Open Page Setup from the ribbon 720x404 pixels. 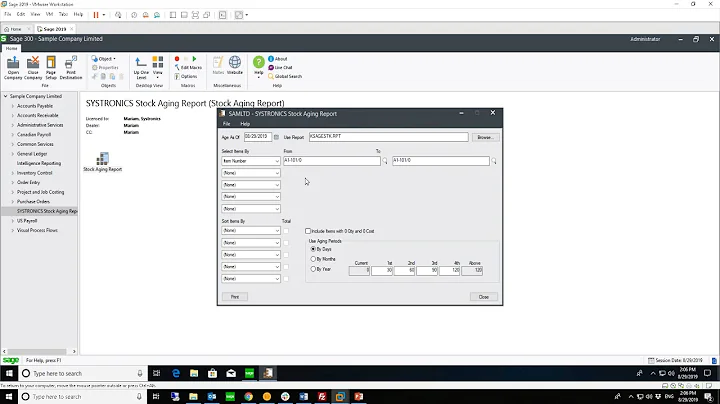pos(51,67)
